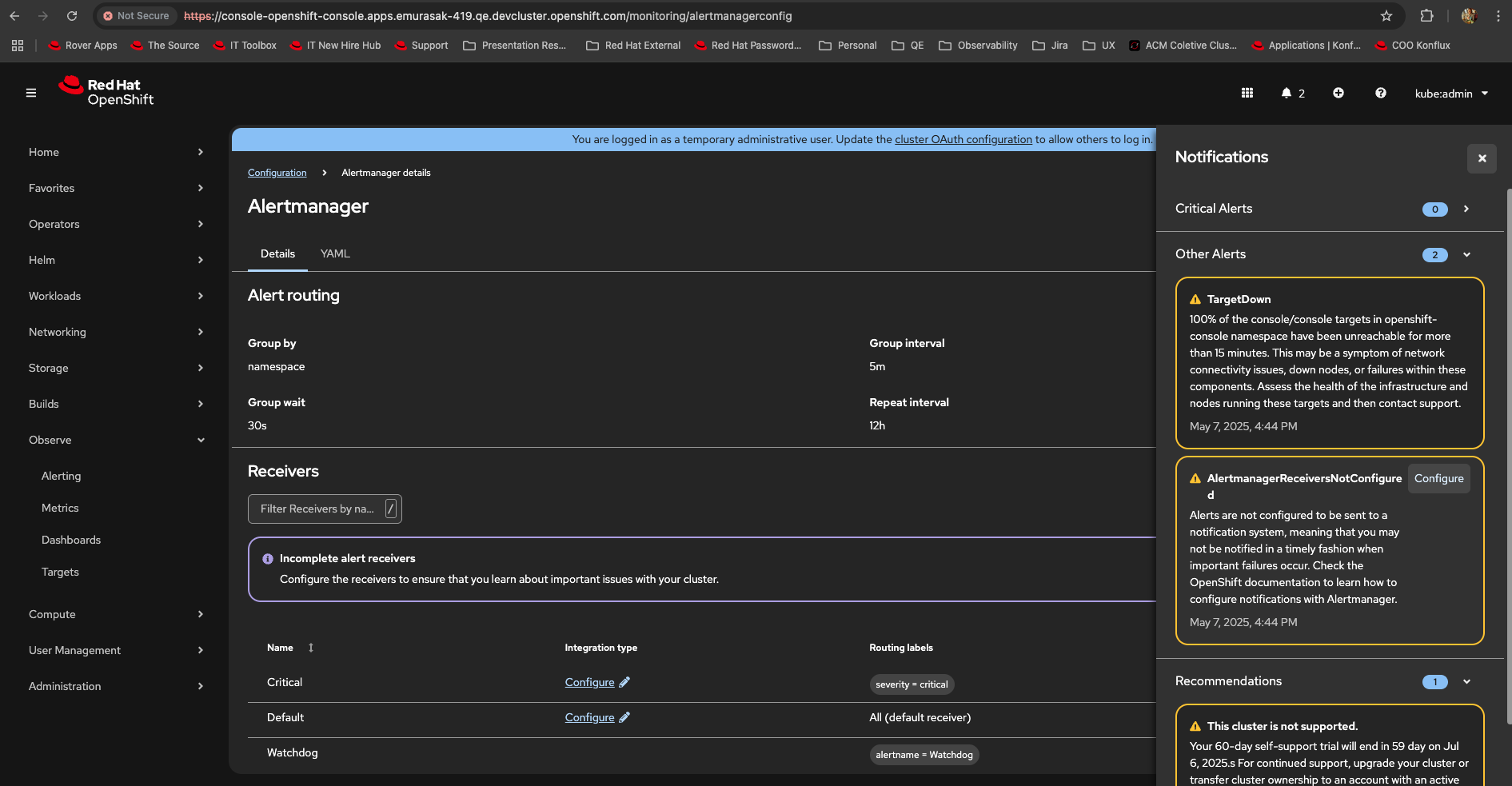1512x786 pixels.
Task: Go to Dashboards under Observe
Action: tap(71, 540)
